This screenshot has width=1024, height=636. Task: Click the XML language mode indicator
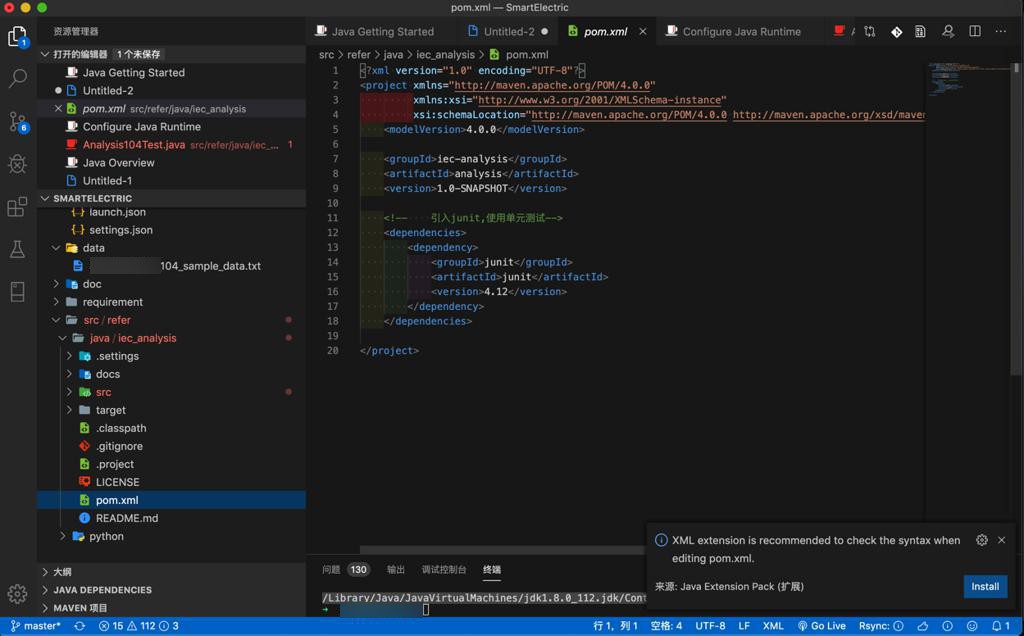coord(773,626)
